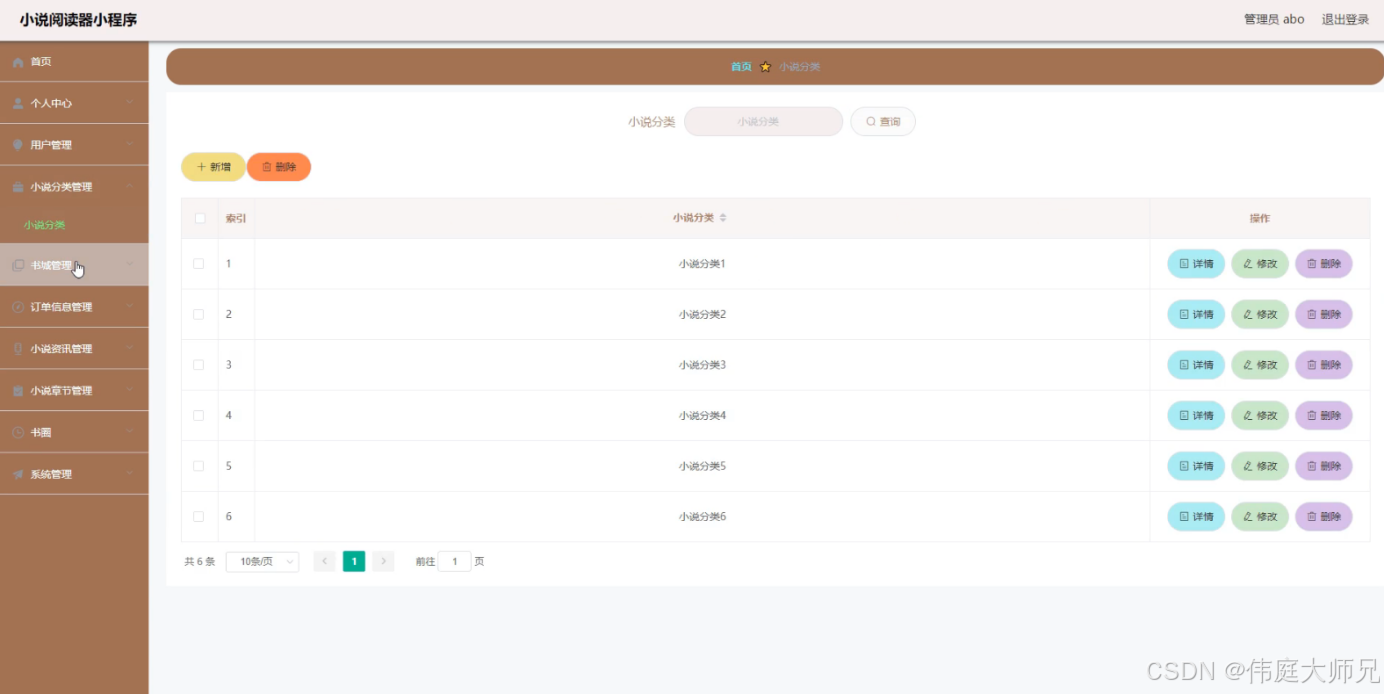Screen dimensions: 1384x694
Task: Click the 小说分类 search input field
Action: click(763, 122)
